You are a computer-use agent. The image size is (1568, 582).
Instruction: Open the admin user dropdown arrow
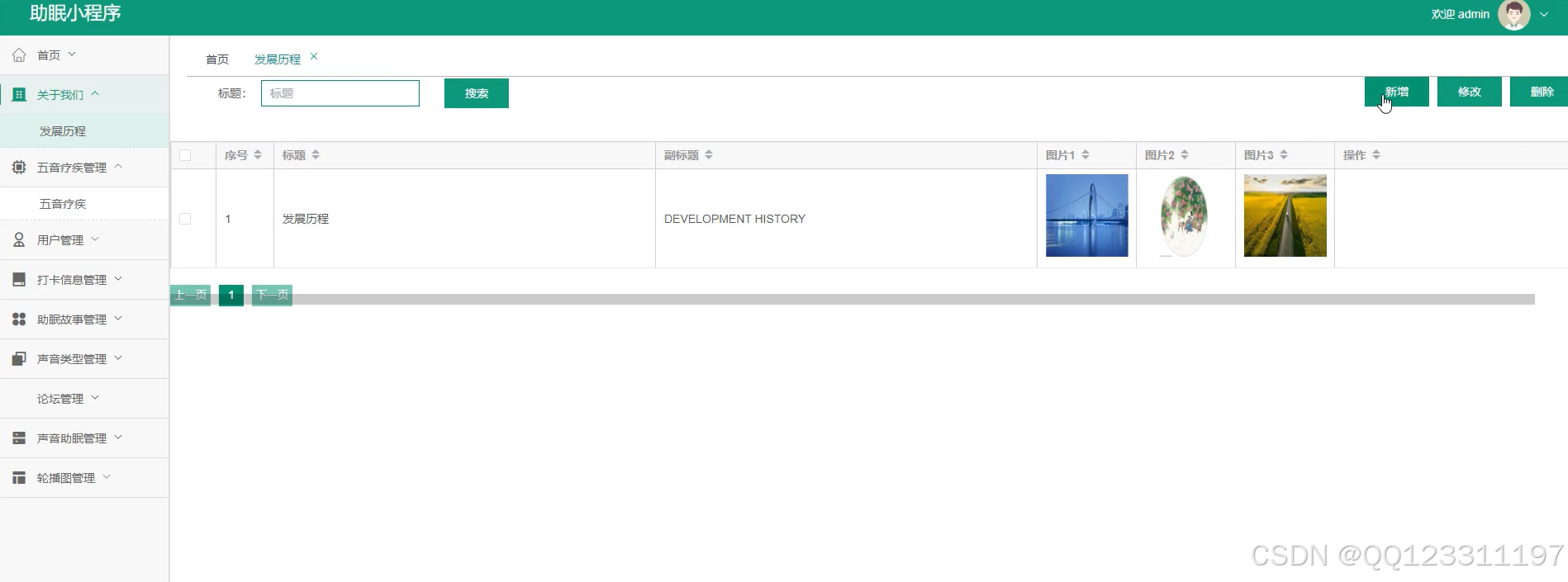1544,14
